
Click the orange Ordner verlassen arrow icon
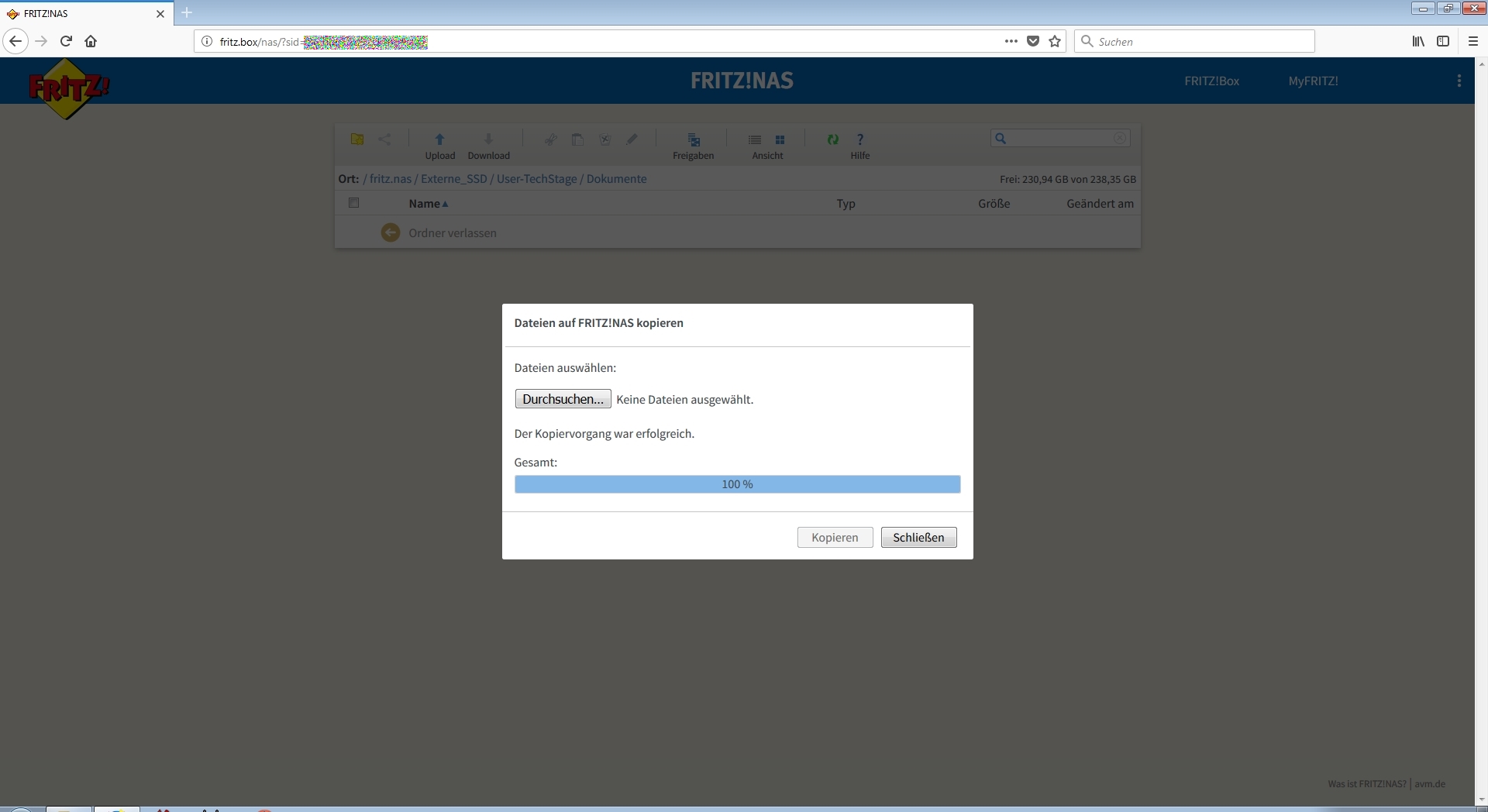[391, 232]
